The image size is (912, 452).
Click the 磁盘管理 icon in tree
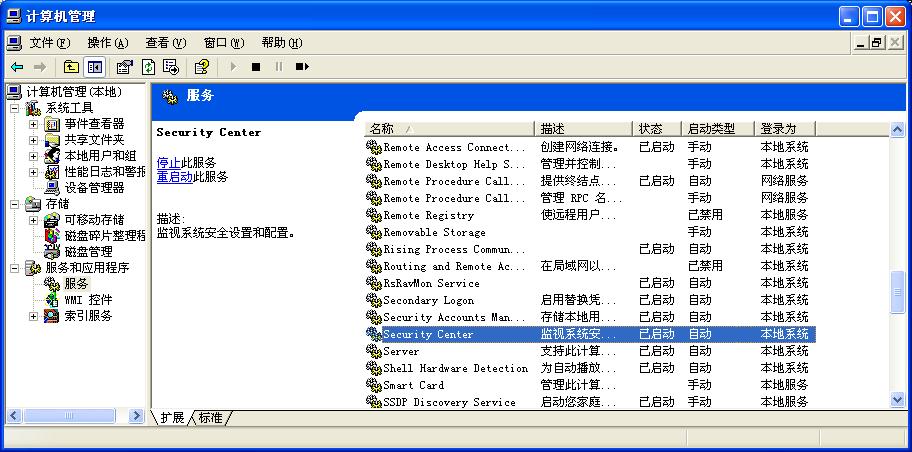52,252
